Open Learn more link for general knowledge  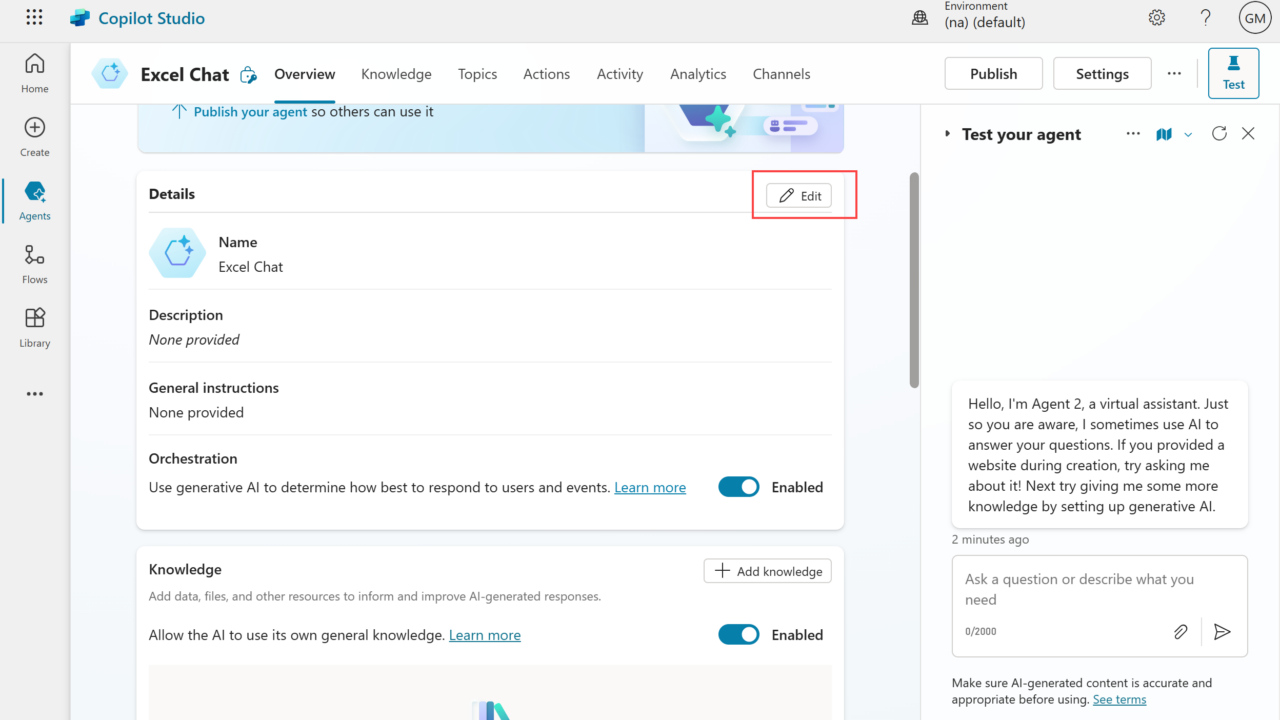point(485,635)
